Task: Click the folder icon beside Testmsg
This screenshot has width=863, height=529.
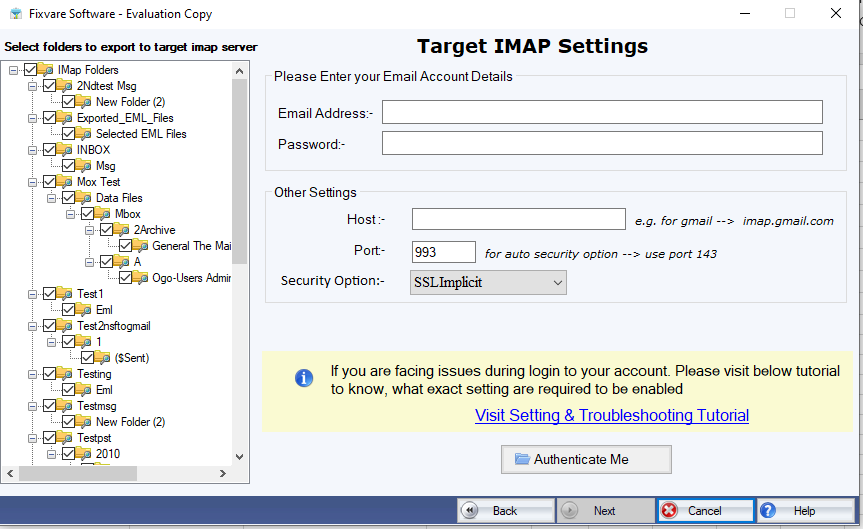Action: (x=65, y=406)
